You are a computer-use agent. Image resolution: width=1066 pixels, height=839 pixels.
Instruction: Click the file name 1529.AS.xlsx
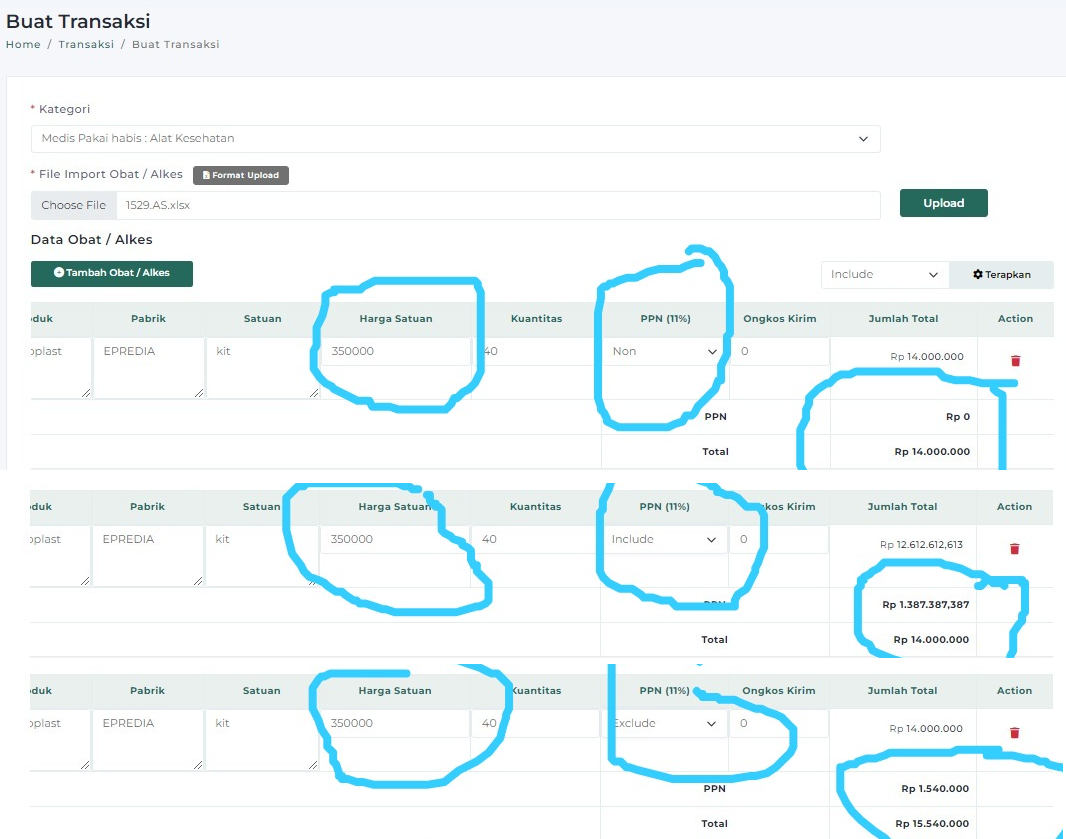tap(158, 205)
